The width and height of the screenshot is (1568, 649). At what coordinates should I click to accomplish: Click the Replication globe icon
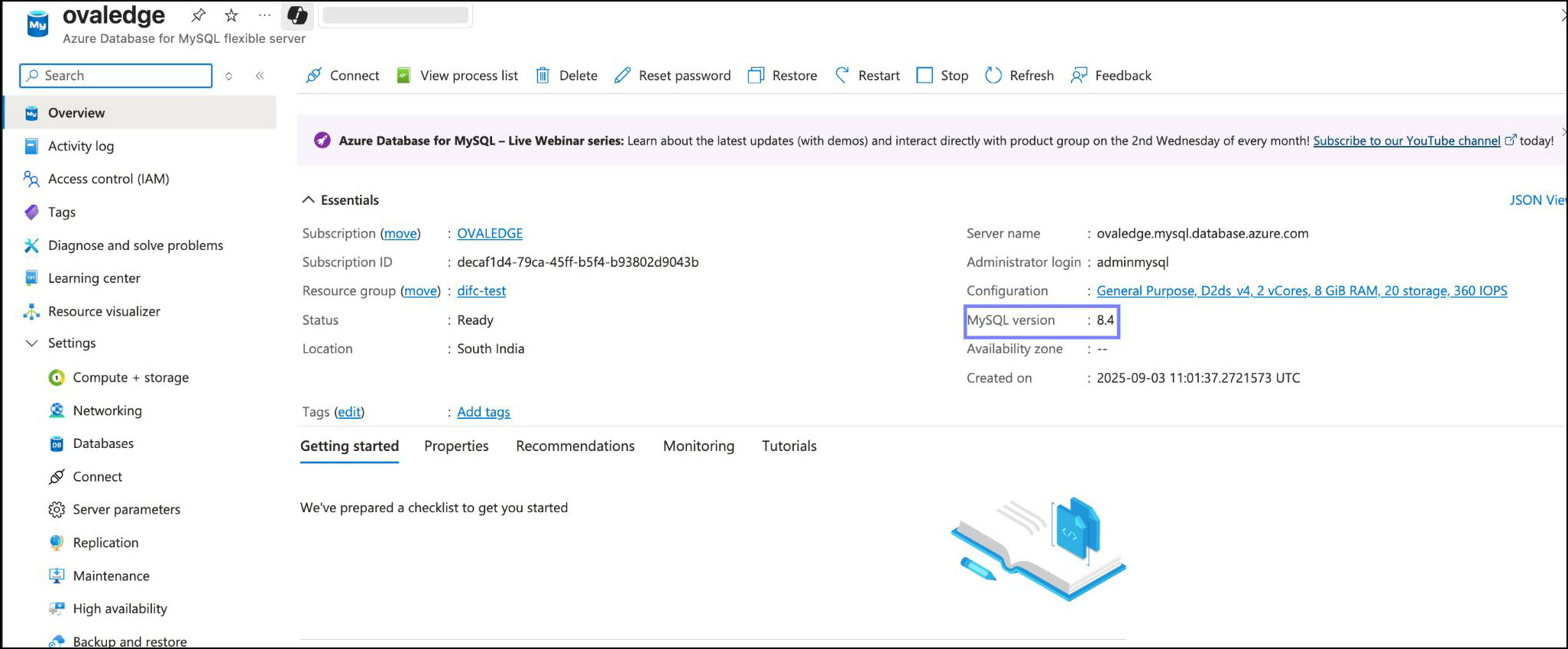pos(57,543)
